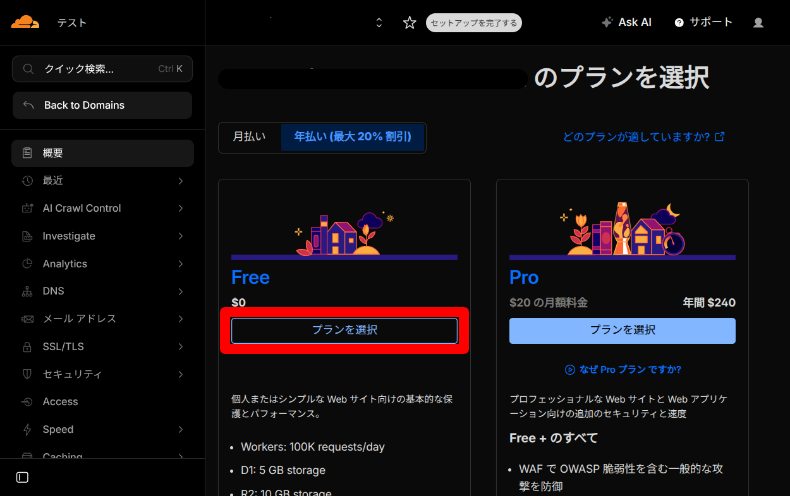Viewport: 790px width, 496px height.
Task: Click the support question mark icon
Action: (679, 23)
